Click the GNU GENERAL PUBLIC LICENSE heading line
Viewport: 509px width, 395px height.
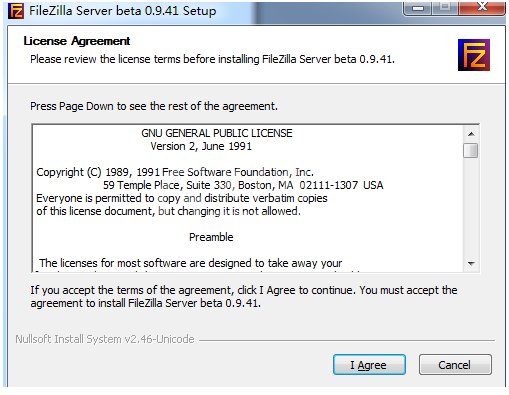click(217, 133)
